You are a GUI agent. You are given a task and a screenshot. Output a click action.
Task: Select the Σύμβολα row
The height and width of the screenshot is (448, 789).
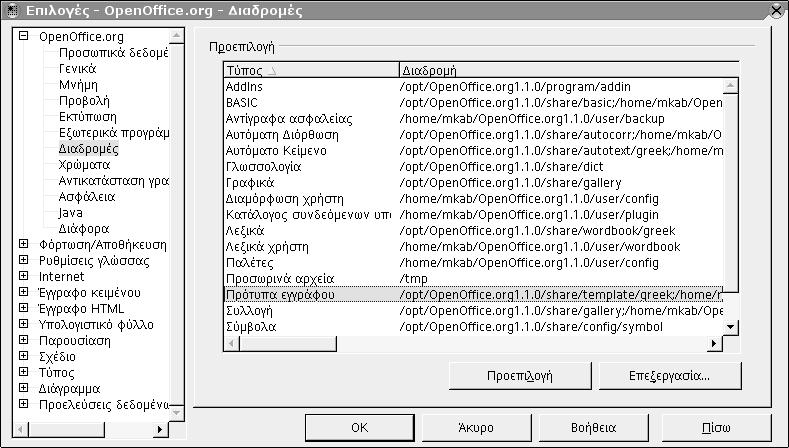473,327
